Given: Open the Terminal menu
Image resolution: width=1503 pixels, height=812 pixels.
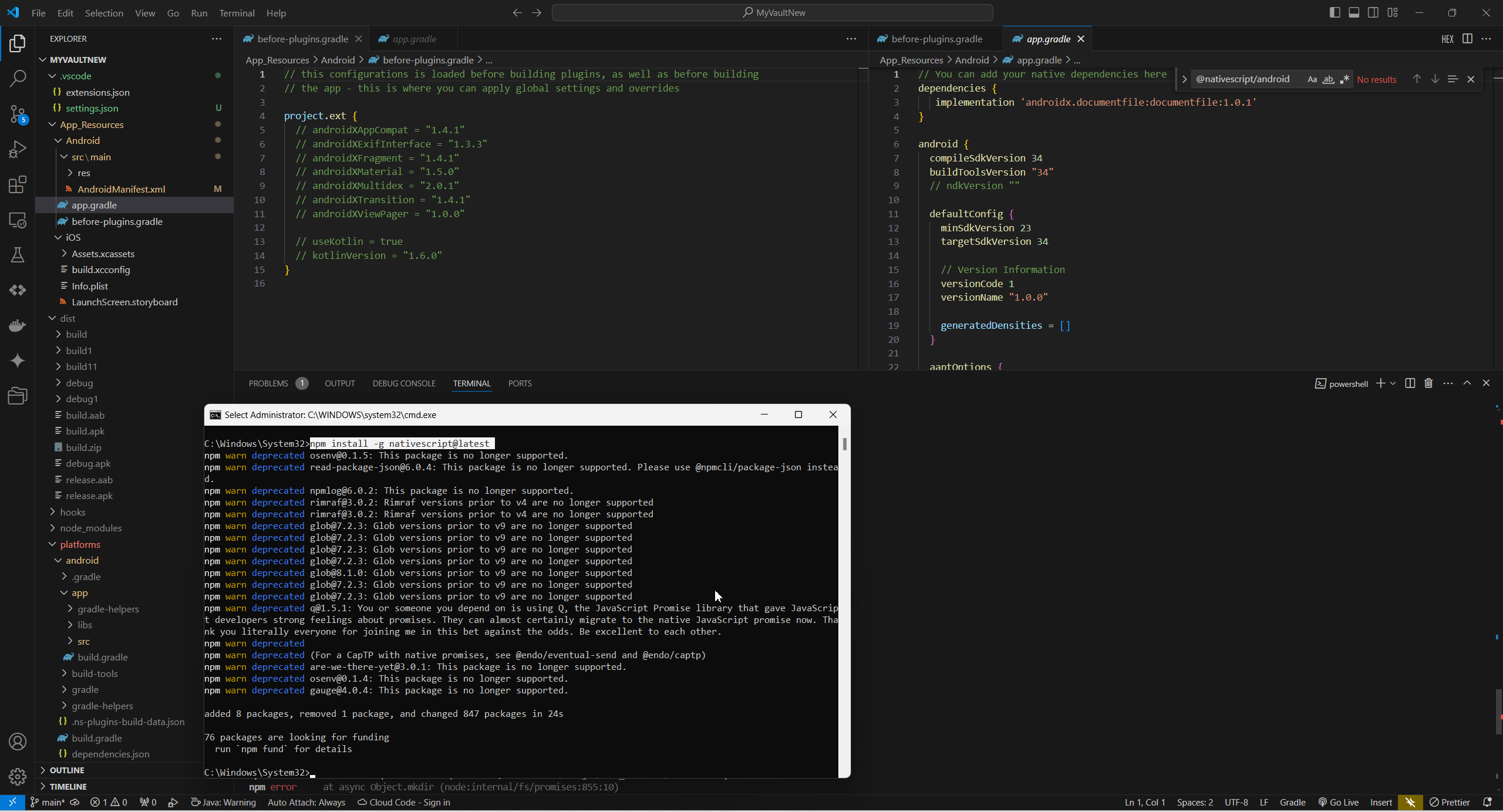Looking at the screenshot, I should (x=237, y=12).
